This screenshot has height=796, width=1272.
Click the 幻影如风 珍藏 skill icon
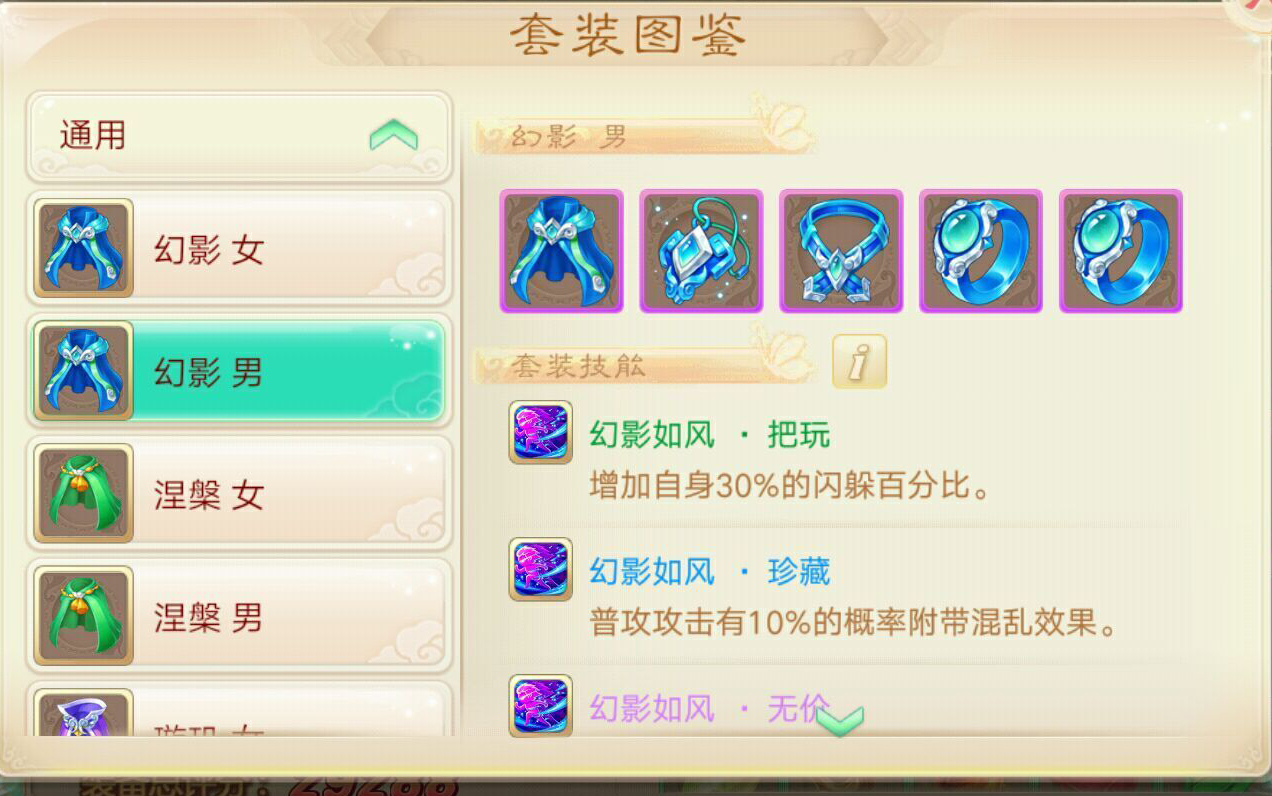point(541,569)
